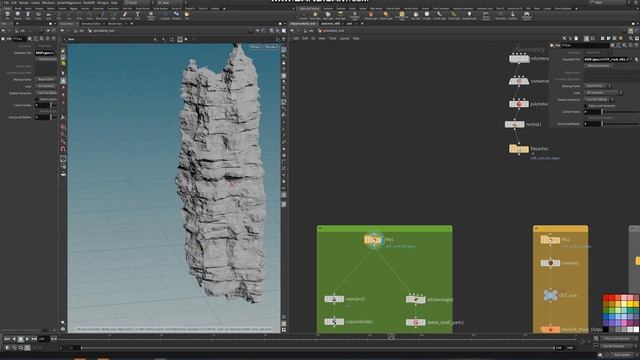Open the No cam viewport dropdown
This screenshot has width=640, height=360.
click(x=271, y=47)
